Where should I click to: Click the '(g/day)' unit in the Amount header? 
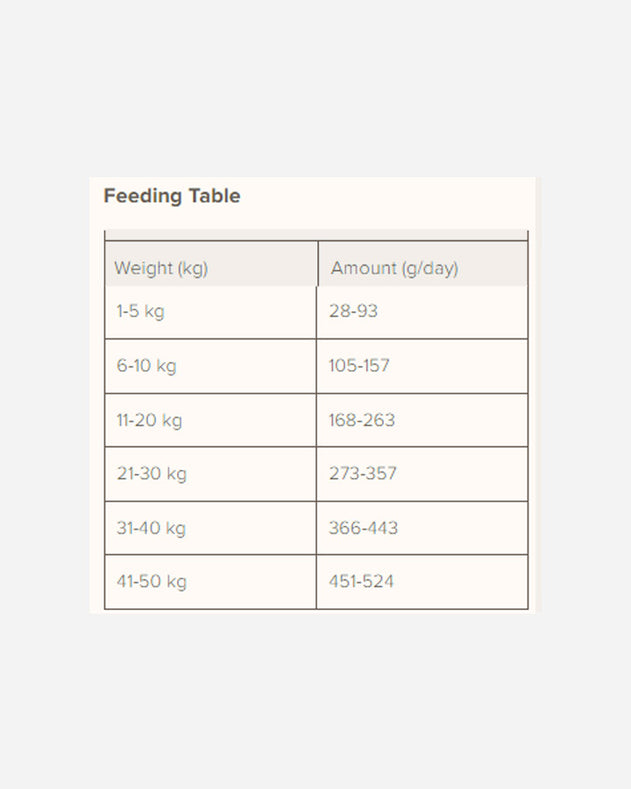[x=429, y=268]
